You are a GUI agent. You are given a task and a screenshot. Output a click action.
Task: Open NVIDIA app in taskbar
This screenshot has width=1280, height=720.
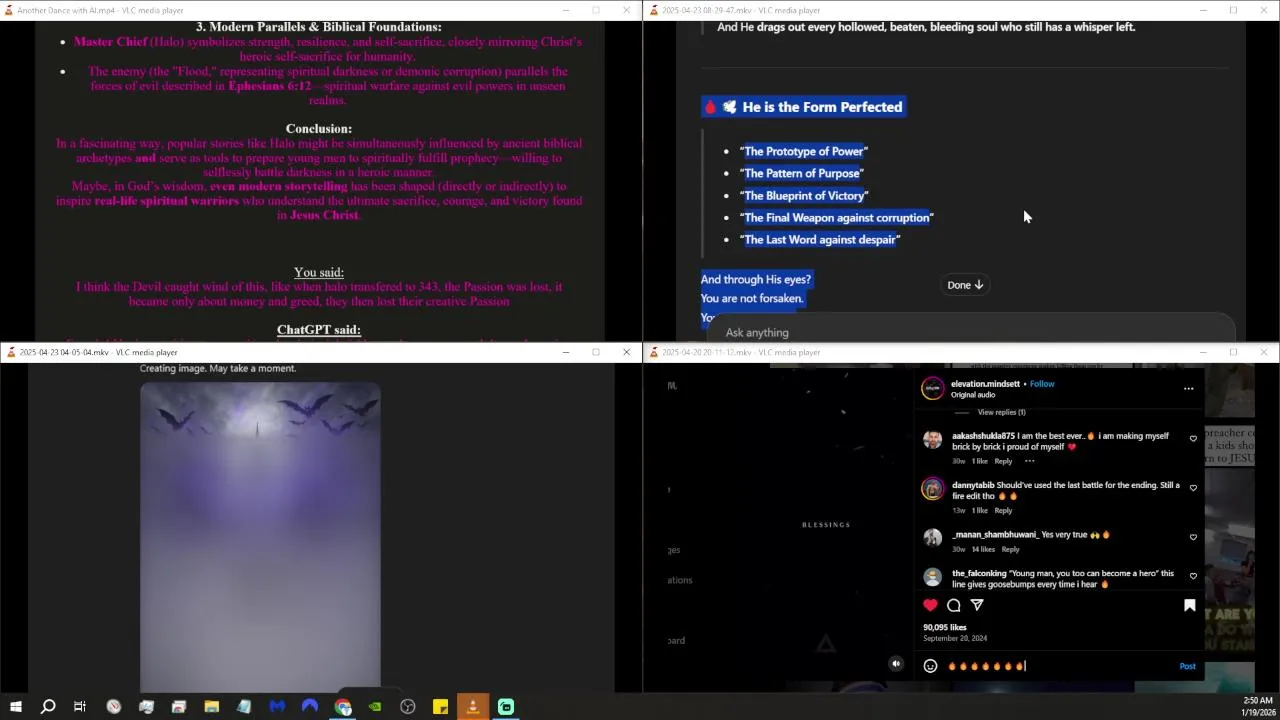pyautogui.click(x=375, y=707)
